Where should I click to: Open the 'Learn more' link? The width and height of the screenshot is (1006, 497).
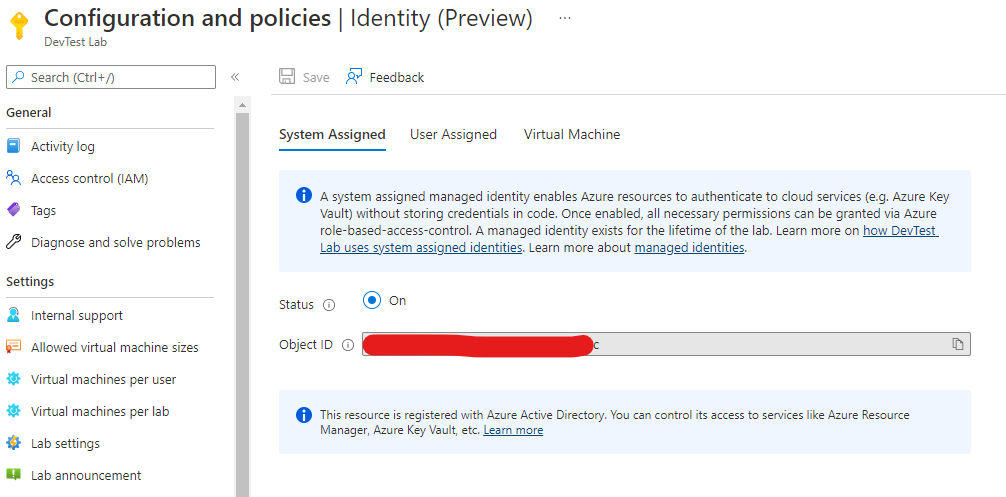coord(513,430)
